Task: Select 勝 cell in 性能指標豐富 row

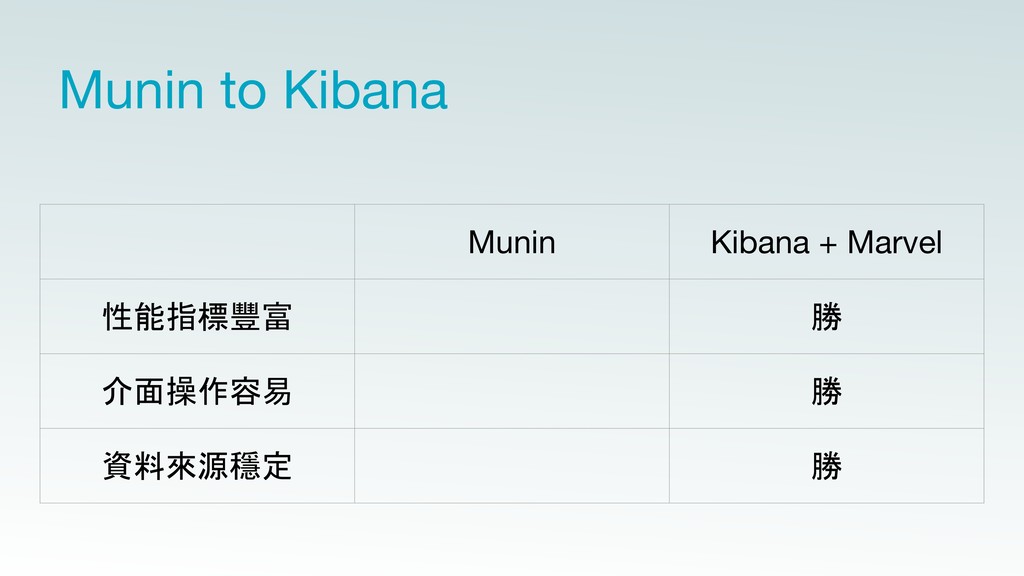Action: coord(827,317)
